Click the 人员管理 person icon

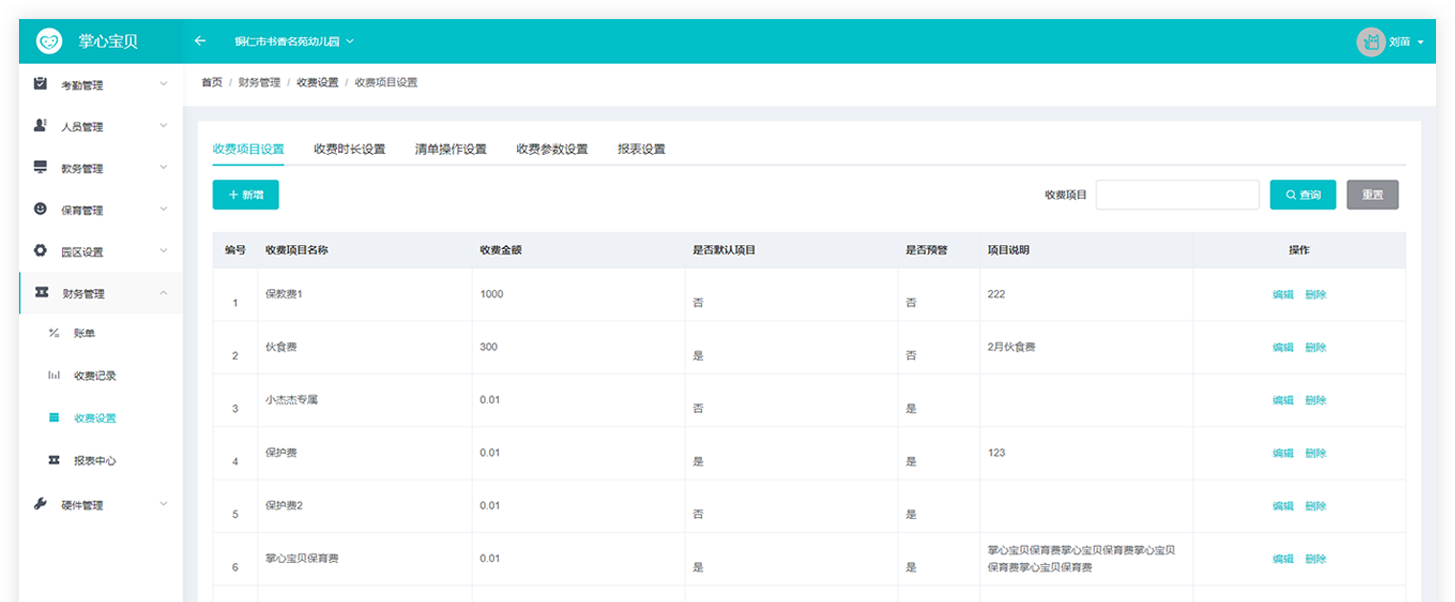[40, 126]
